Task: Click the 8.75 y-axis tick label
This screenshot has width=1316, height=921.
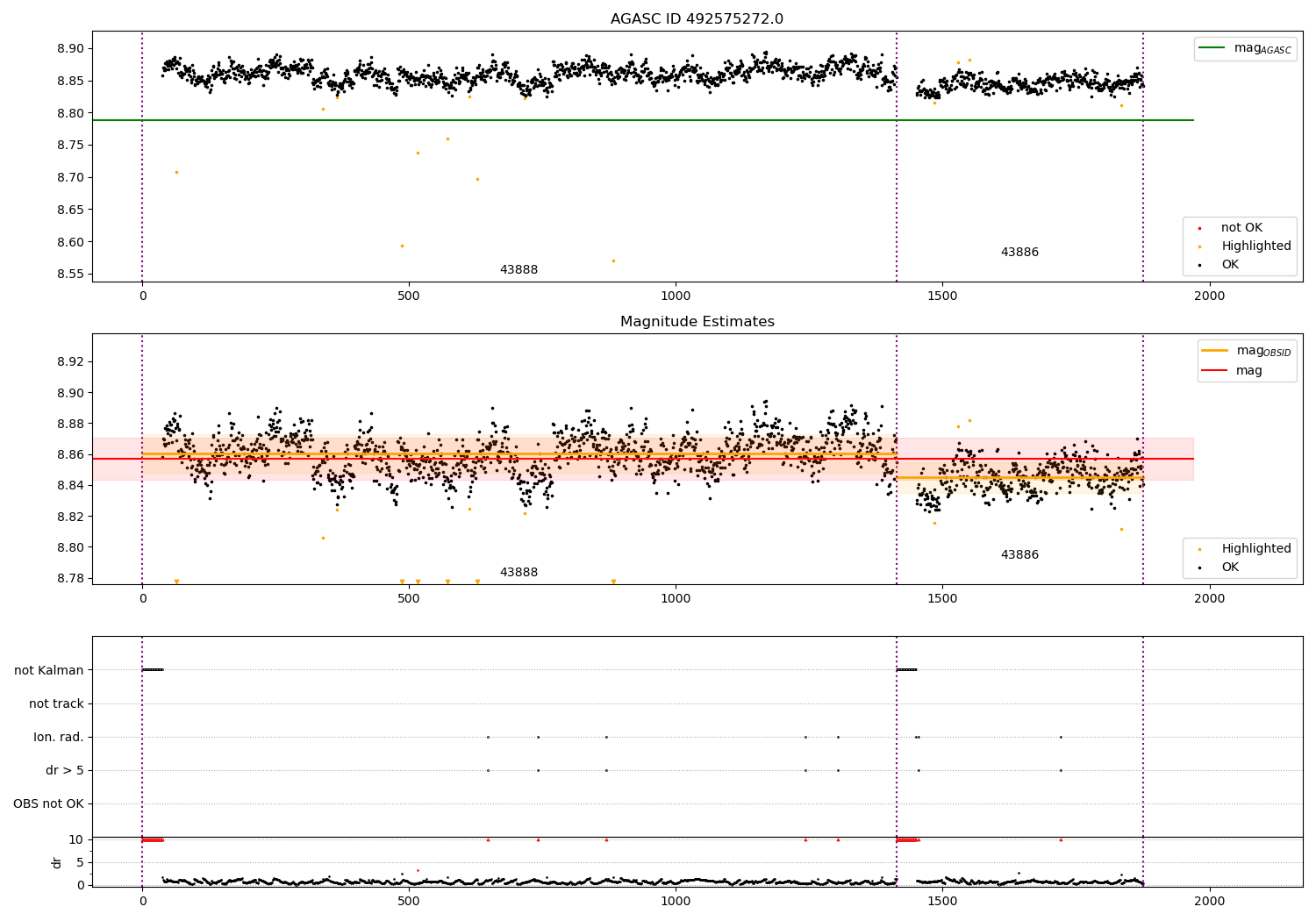Action: pyautogui.click(x=68, y=146)
